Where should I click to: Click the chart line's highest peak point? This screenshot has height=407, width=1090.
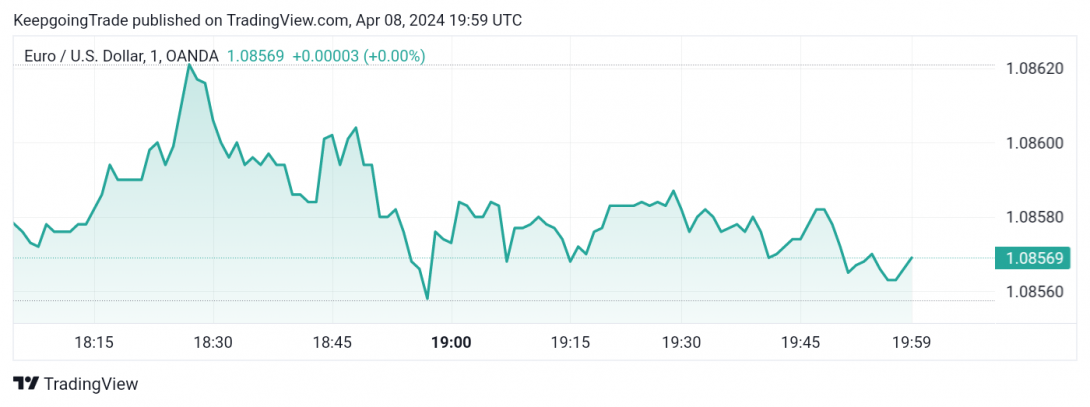click(x=188, y=65)
